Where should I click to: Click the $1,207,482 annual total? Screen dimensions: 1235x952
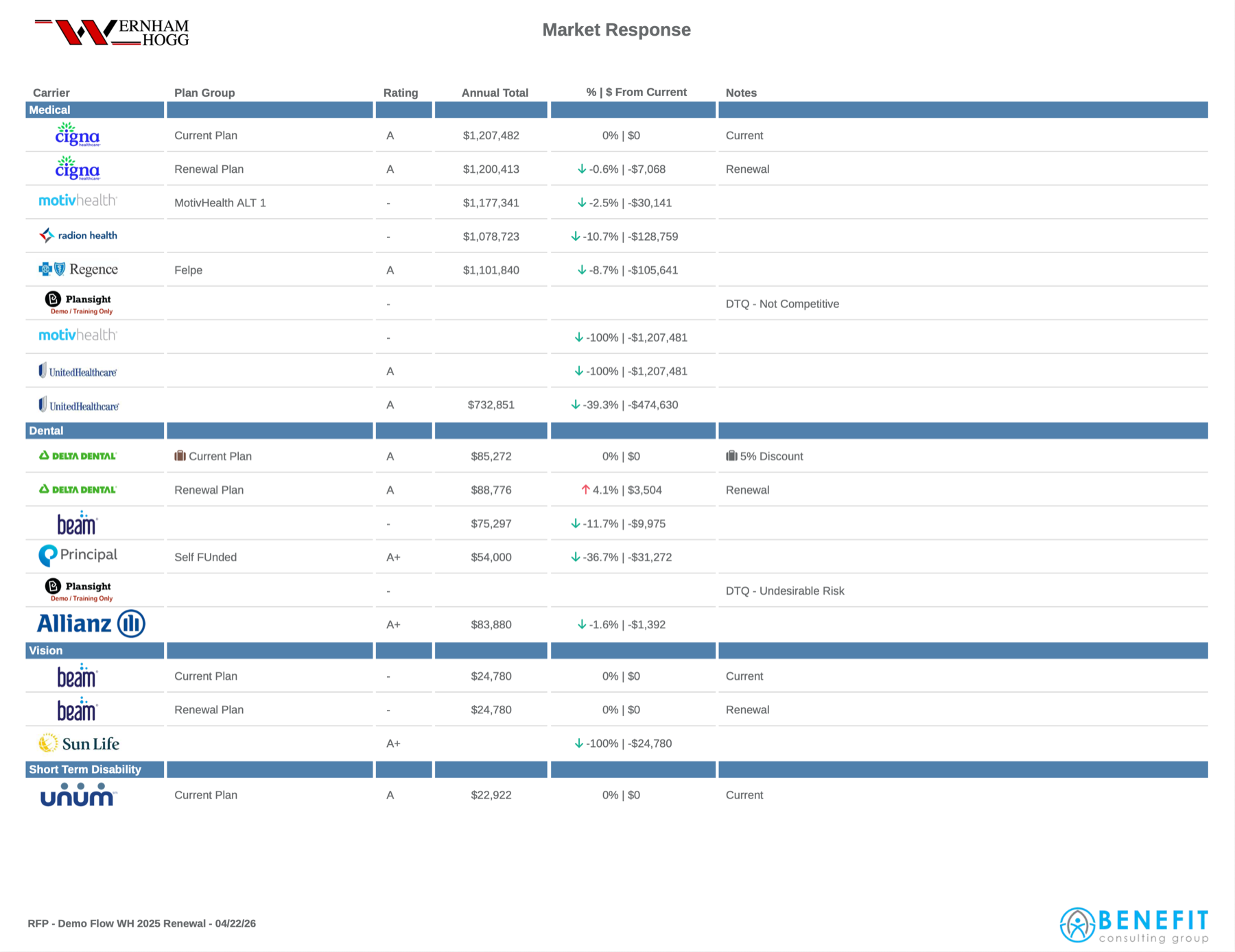click(491, 136)
